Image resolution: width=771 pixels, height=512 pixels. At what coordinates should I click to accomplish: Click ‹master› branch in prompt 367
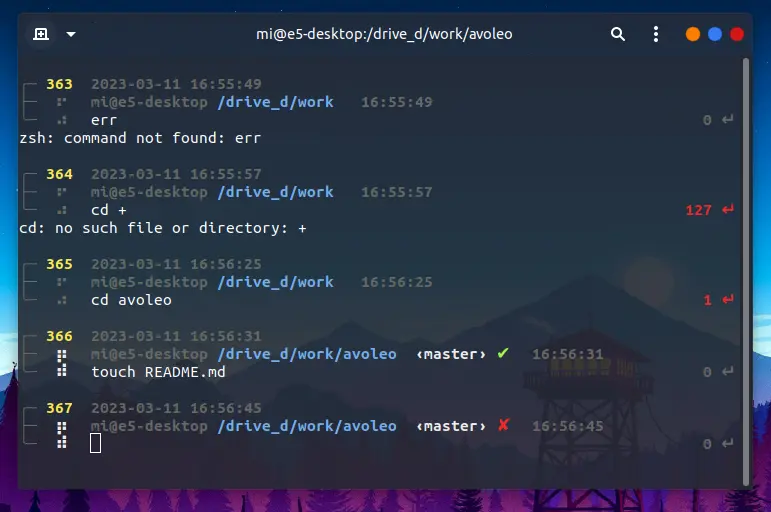(451, 426)
